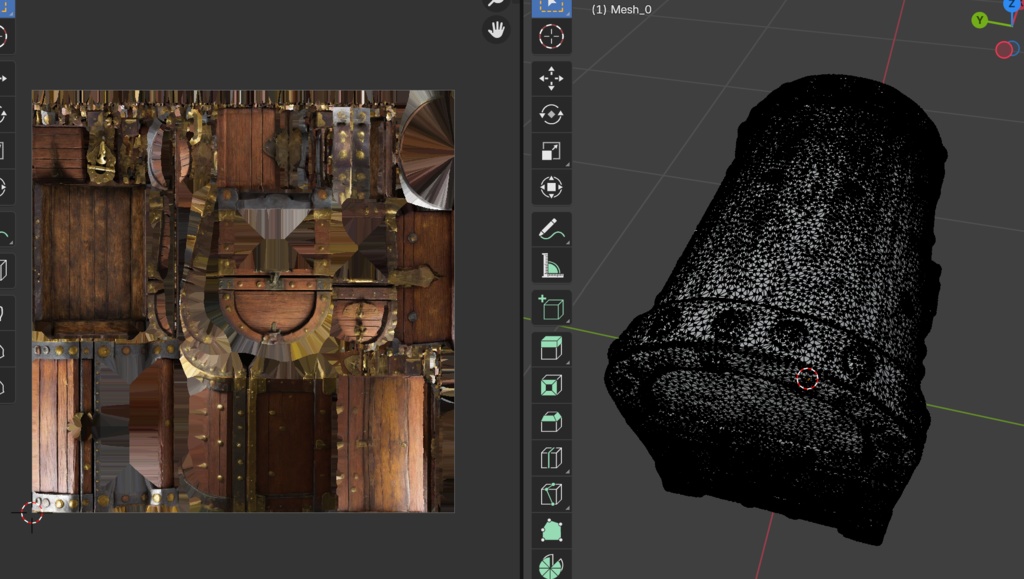The width and height of the screenshot is (1024, 579).
Task: Activate the 3D Cursor tool
Action: [551, 37]
